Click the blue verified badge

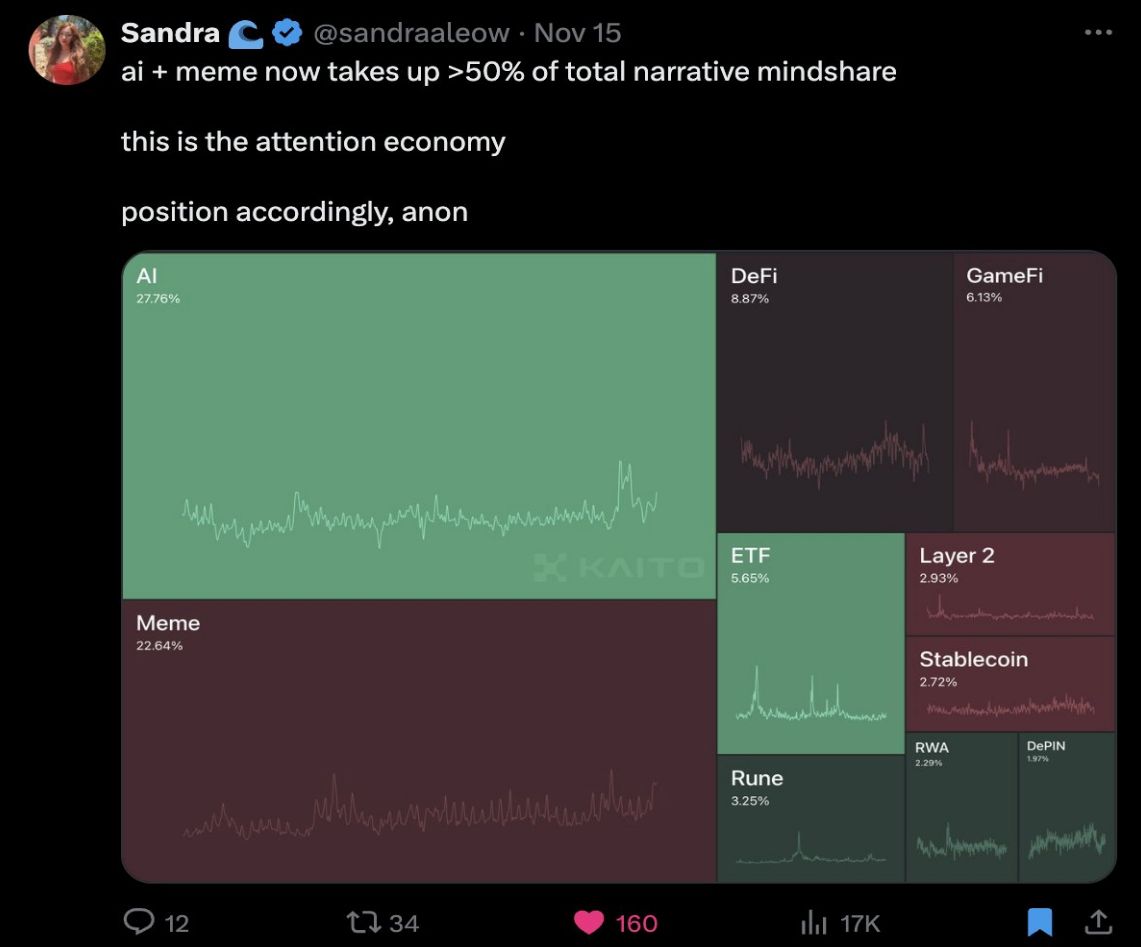(288, 34)
